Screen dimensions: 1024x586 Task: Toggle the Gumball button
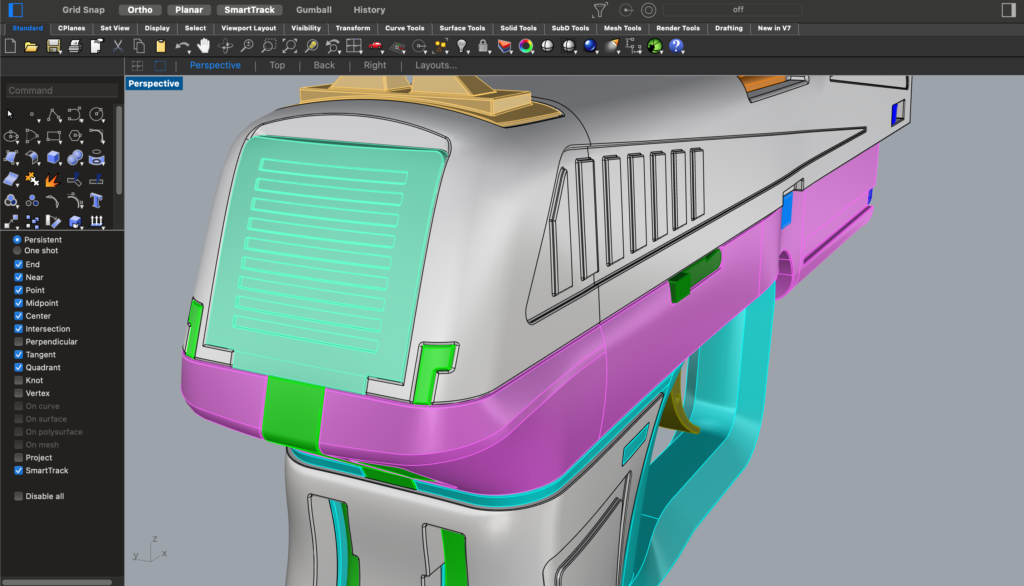[313, 10]
